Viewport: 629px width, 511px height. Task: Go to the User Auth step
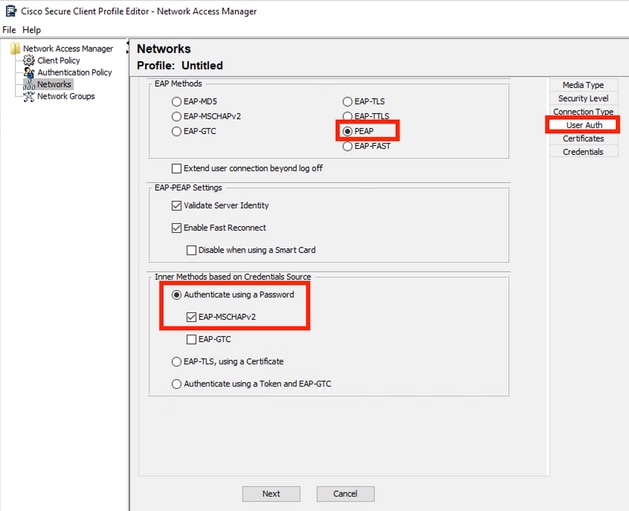coord(584,125)
